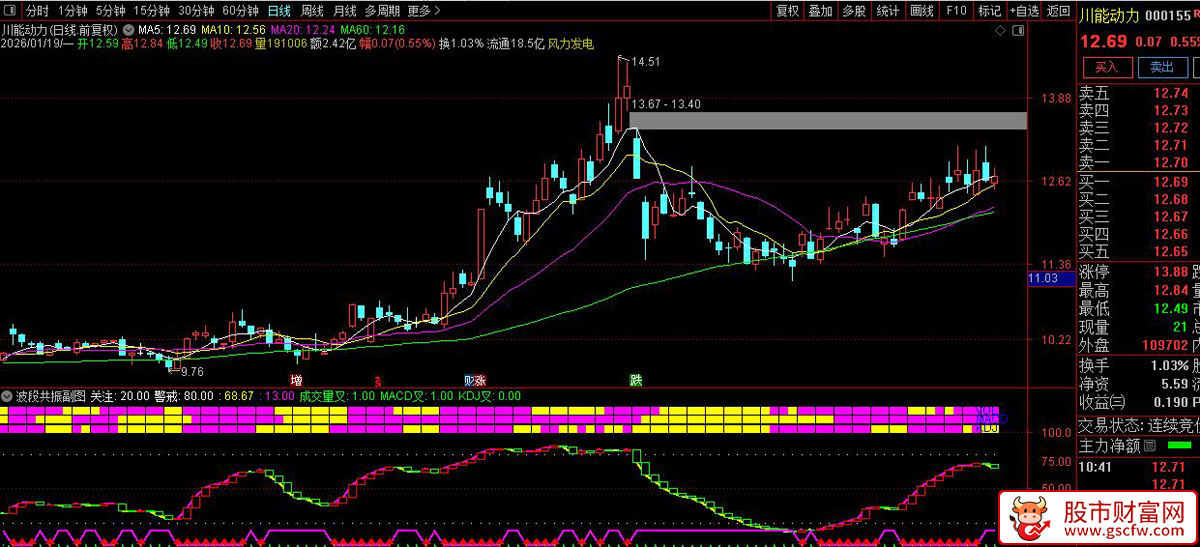1200x547 pixels.
Task: Click the MA10: 12.56 label
Action: click(233, 30)
